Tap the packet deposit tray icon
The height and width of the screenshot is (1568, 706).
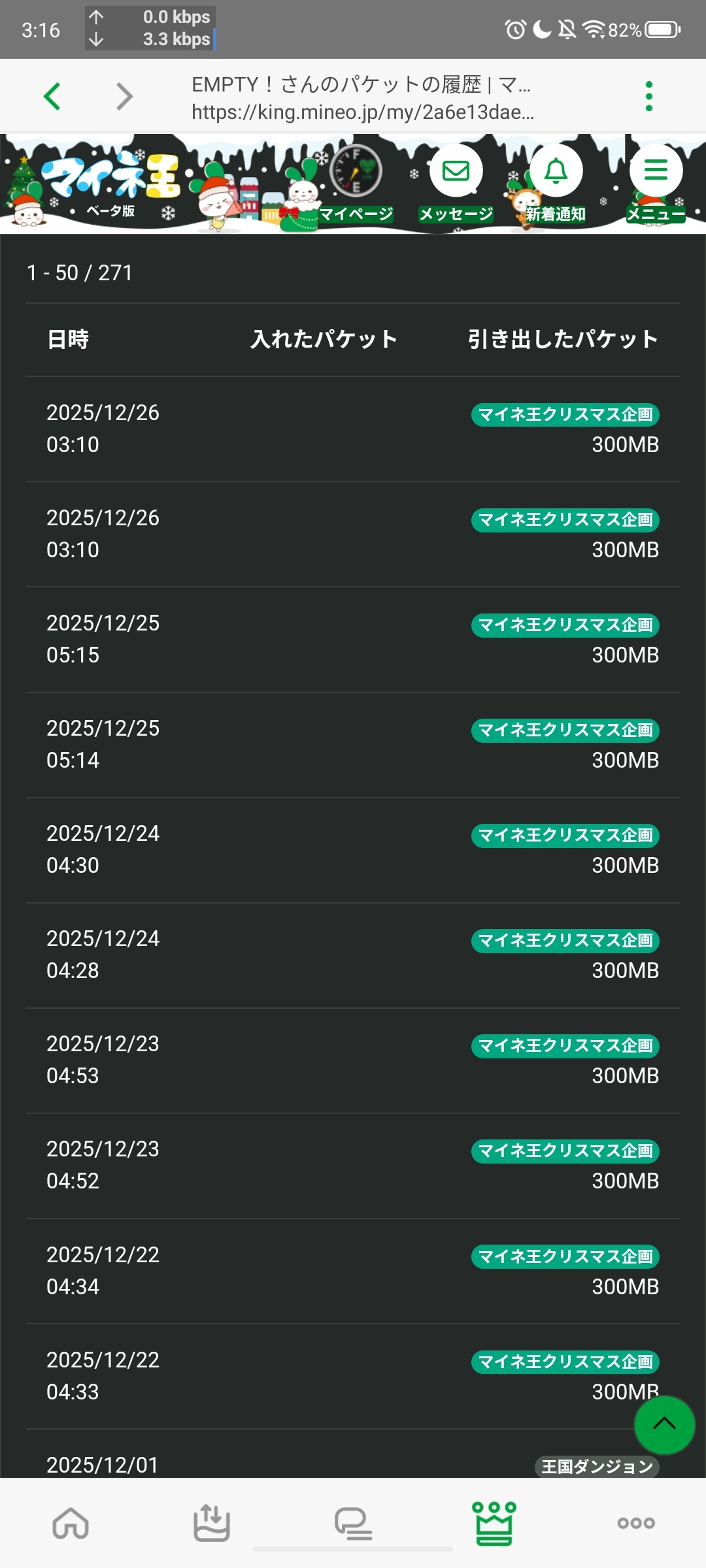click(x=211, y=1523)
